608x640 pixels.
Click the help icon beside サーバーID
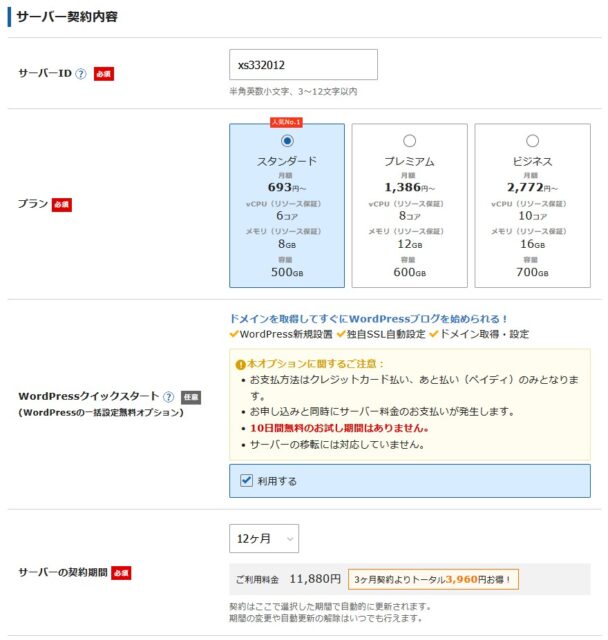point(80,73)
